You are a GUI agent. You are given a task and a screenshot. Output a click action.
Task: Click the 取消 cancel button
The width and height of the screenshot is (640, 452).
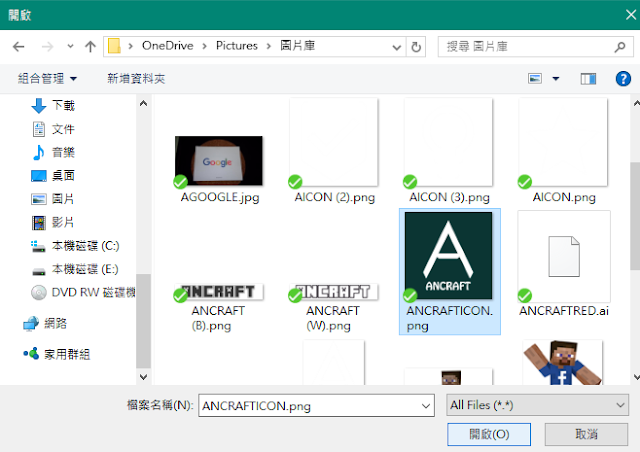(586, 434)
